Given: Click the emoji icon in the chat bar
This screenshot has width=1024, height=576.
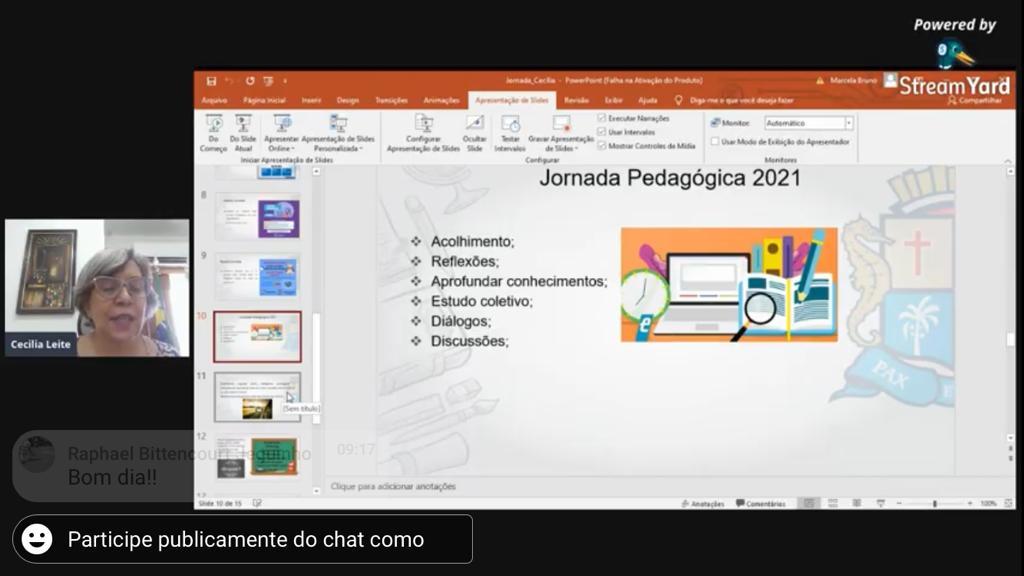Looking at the screenshot, I should [x=37, y=539].
